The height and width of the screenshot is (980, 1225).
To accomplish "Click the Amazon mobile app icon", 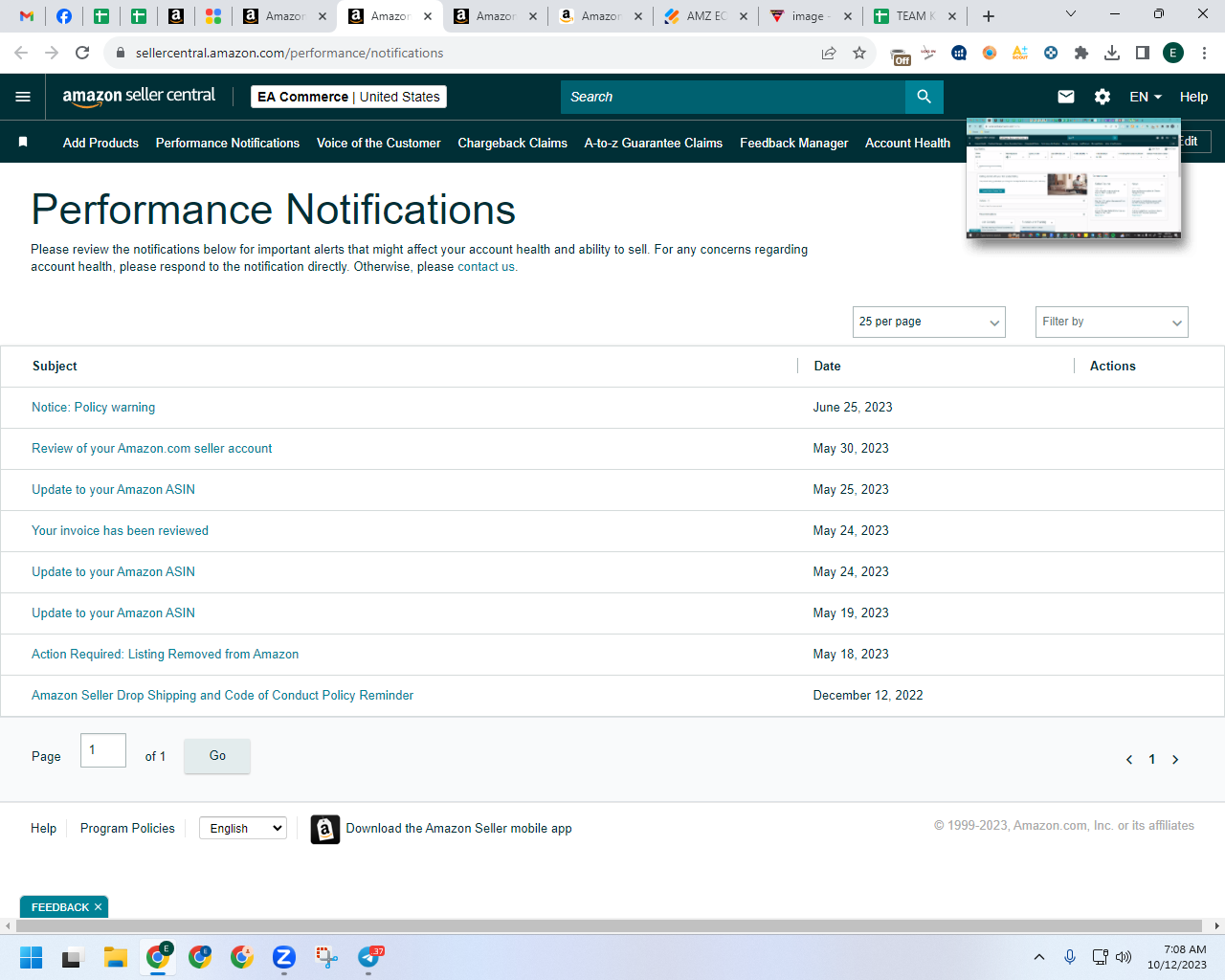I will (325, 829).
